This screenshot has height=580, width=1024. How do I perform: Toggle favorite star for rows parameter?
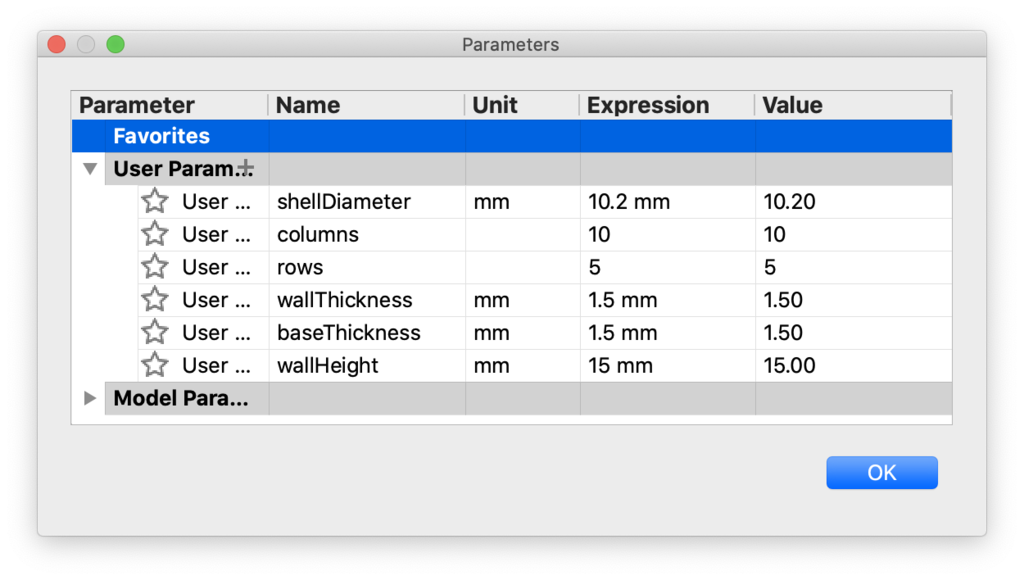(154, 267)
